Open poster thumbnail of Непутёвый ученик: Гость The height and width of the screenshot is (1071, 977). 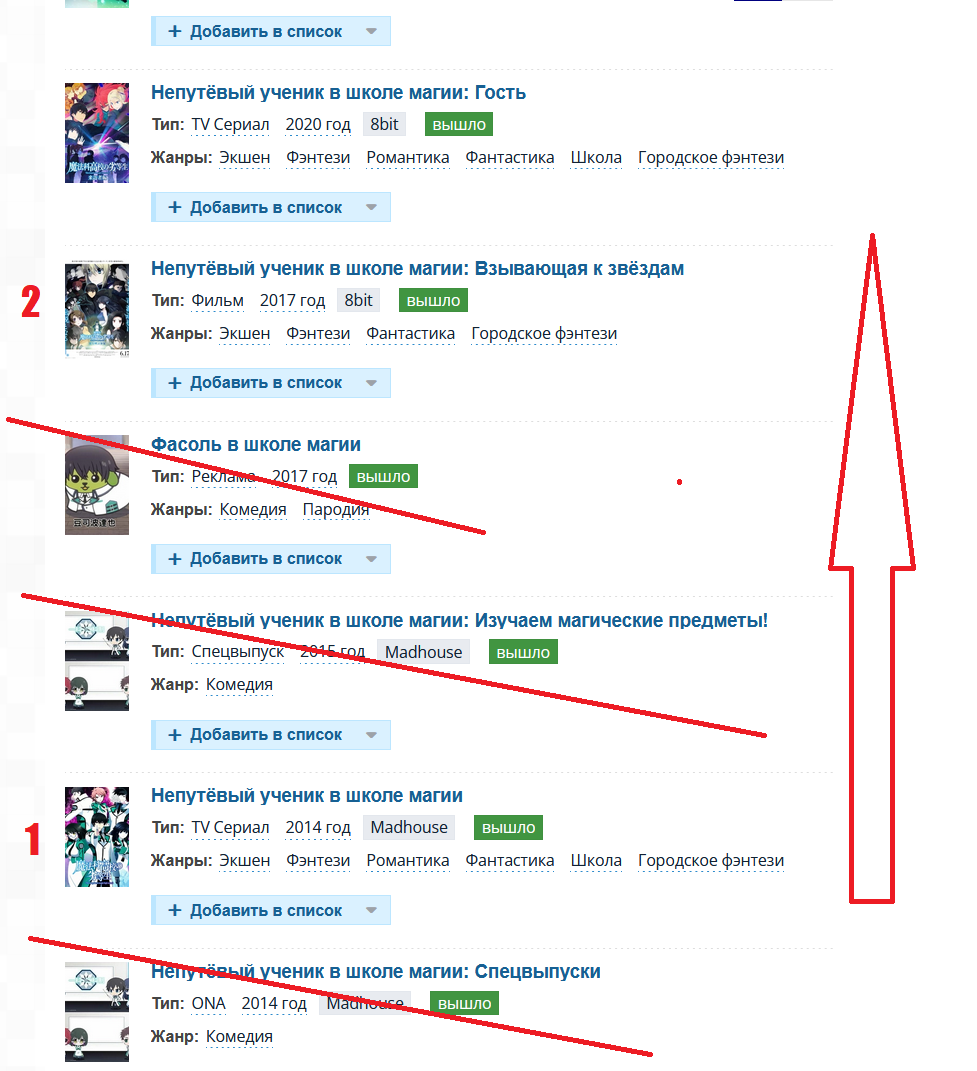click(x=97, y=133)
